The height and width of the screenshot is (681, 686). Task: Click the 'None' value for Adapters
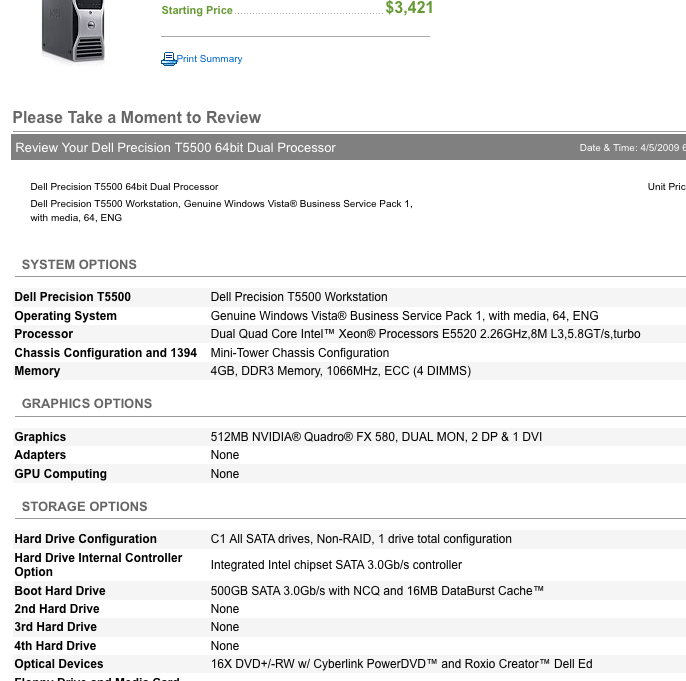[225, 455]
